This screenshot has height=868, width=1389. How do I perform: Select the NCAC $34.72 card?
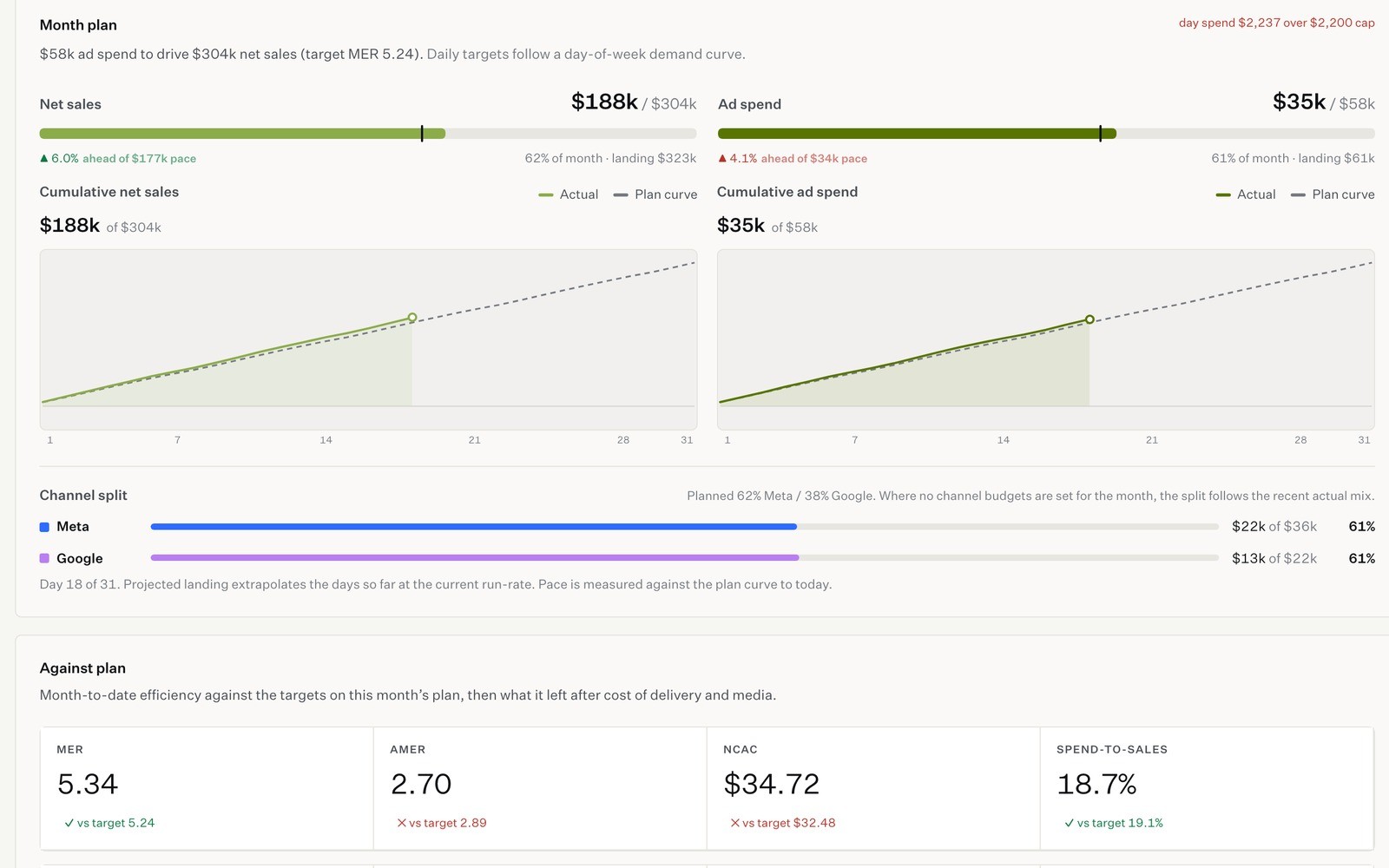click(x=873, y=788)
